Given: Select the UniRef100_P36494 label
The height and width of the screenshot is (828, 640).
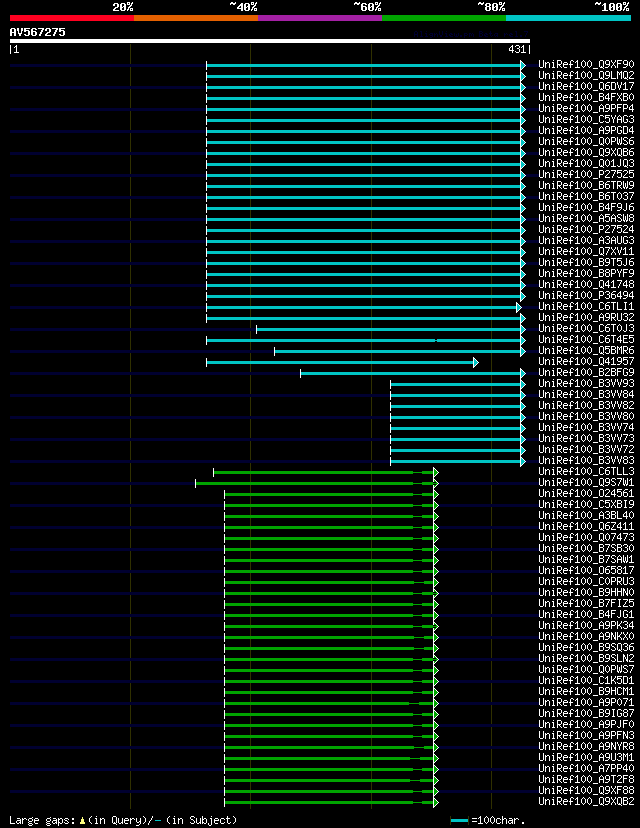Looking at the screenshot, I should [586, 296].
